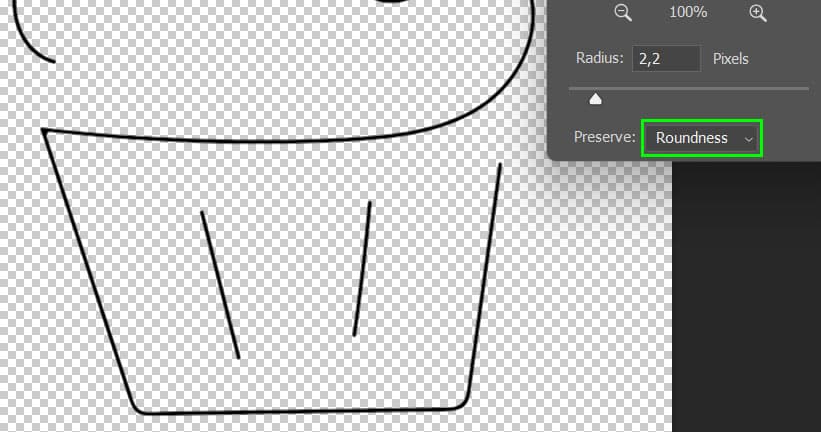Click the white Radius slider handle
Viewport: 821px width, 432px height.
596,98
